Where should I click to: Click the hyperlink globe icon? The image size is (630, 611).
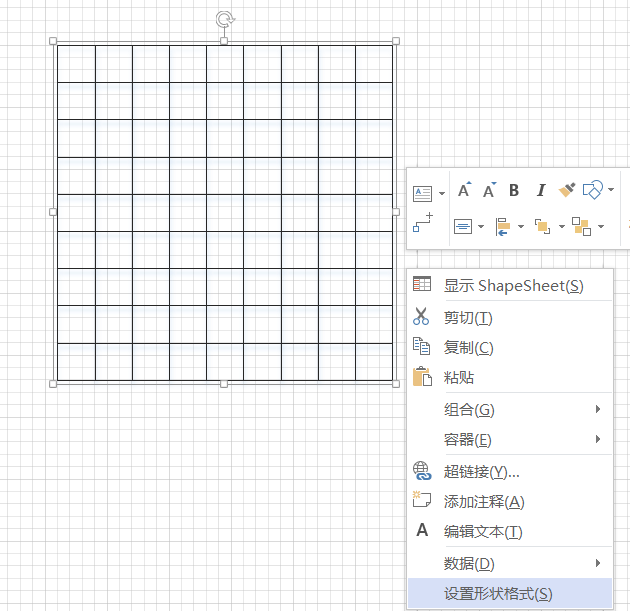tap(422, 470)
